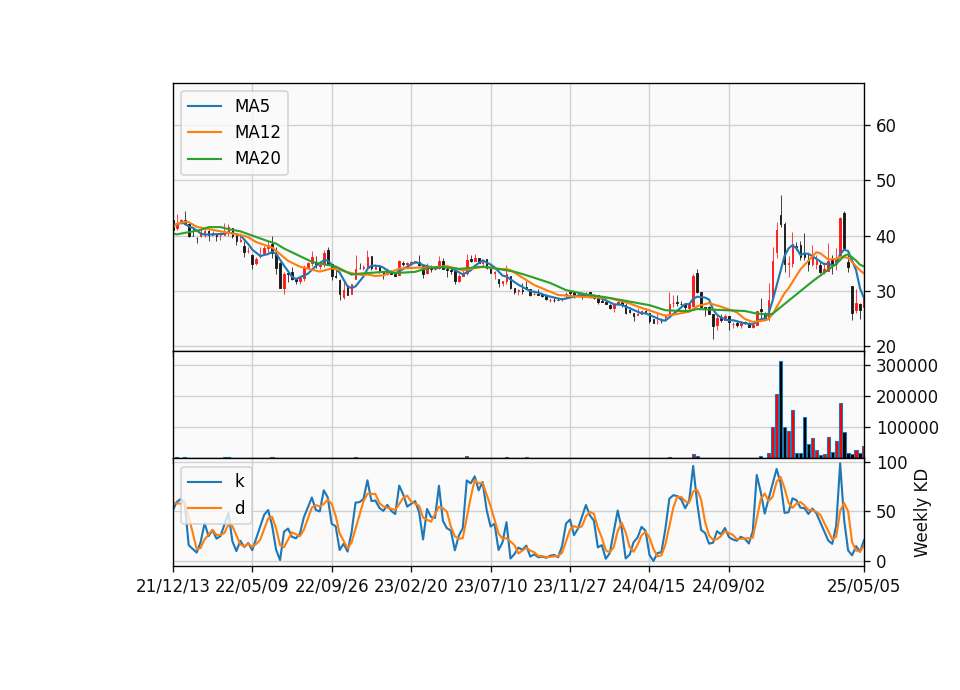Click the price axis label 60
The height and width of the screenshot is (690, 960).
click(886, 126)
